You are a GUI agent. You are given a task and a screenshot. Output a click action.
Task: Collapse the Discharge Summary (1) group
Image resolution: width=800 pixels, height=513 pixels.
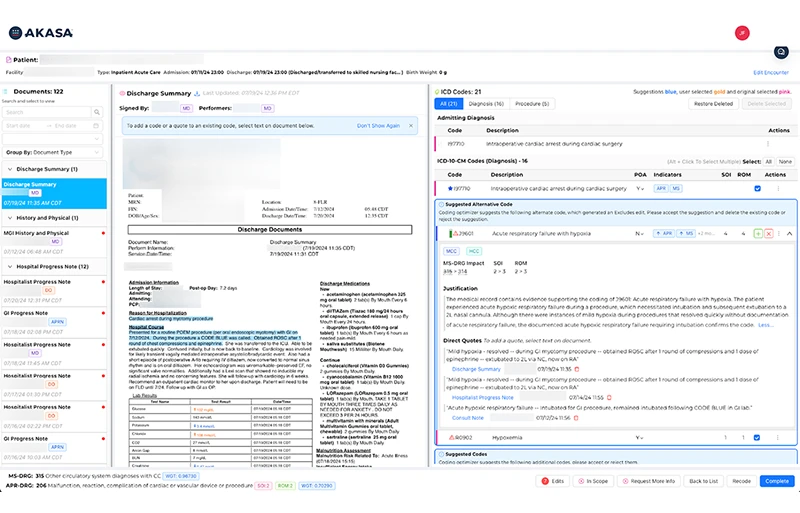pos(10,169)
